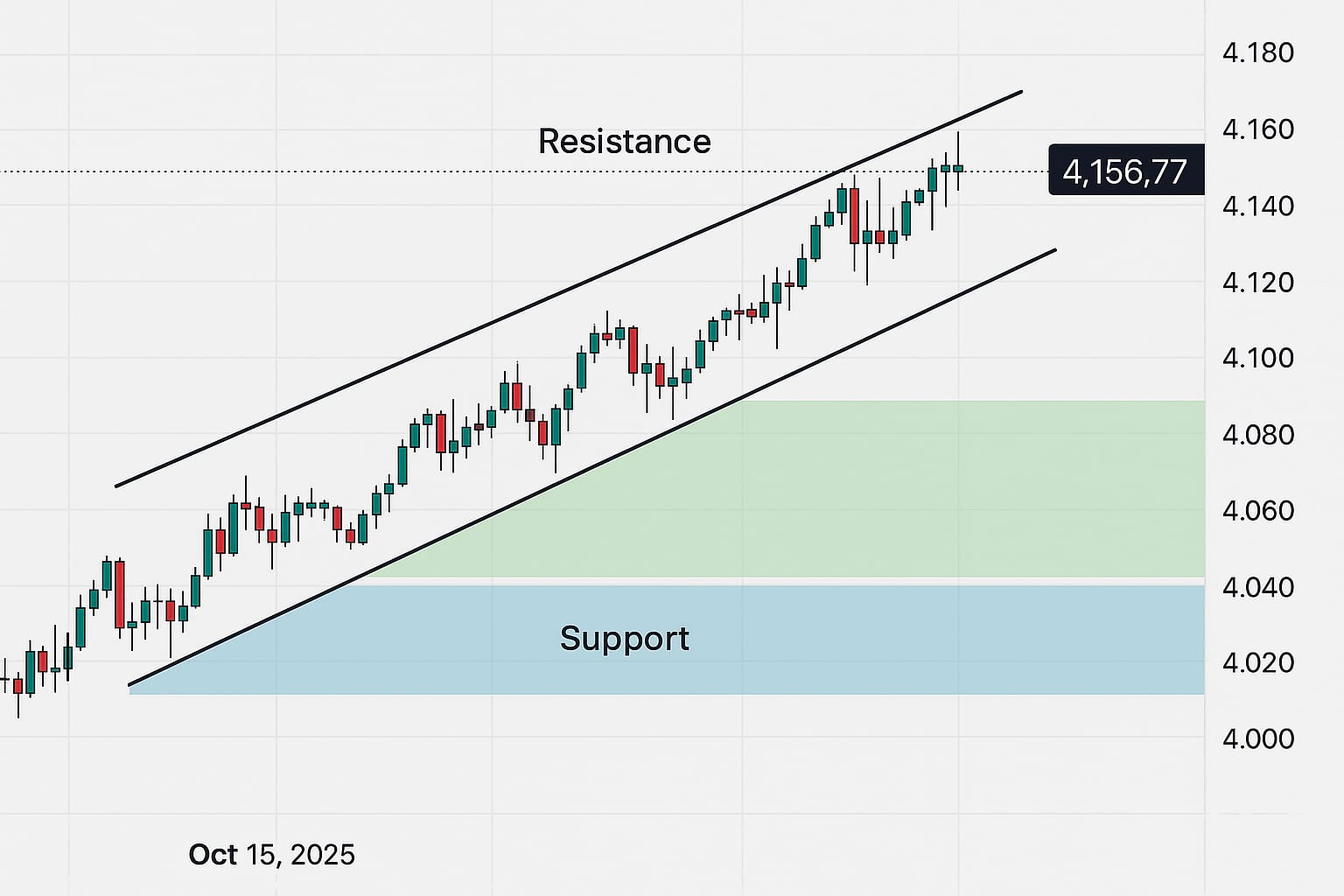1344x896 pixels.
Task: Click the 4.100 price scale value
Action: pyautogui.click(x=1257, y=358)
